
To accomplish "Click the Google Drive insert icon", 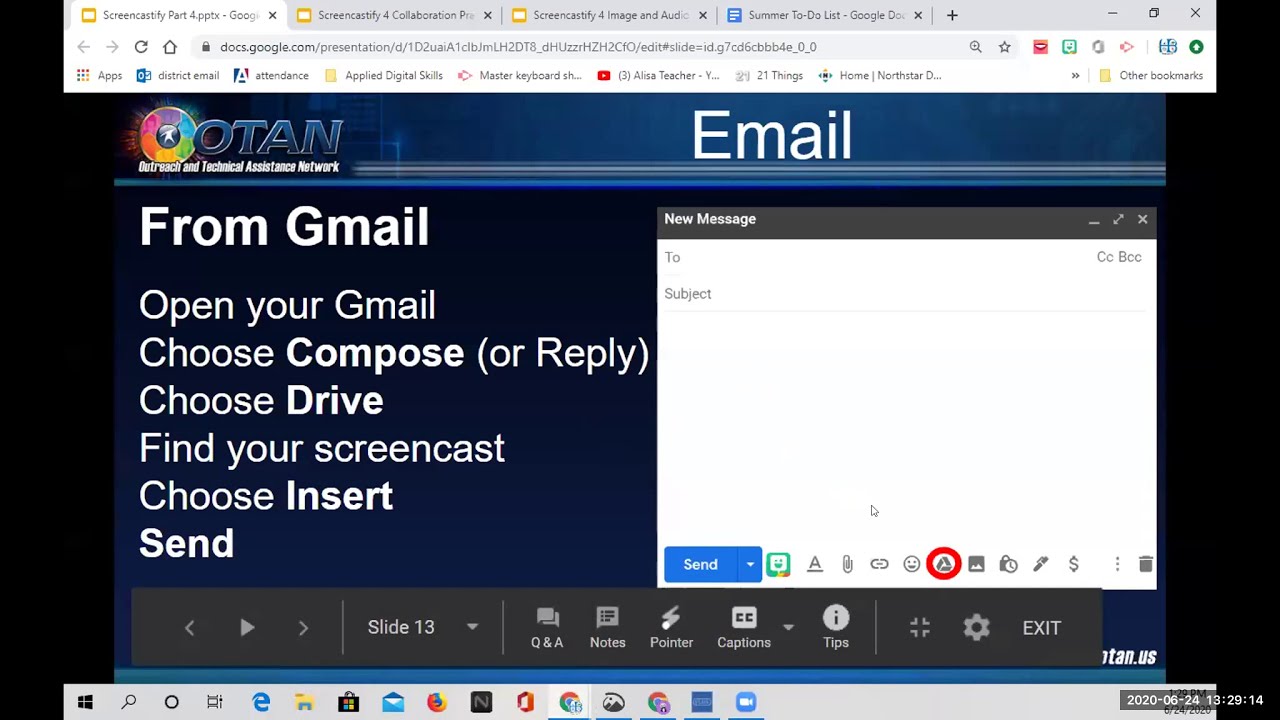I will (943, 564).
